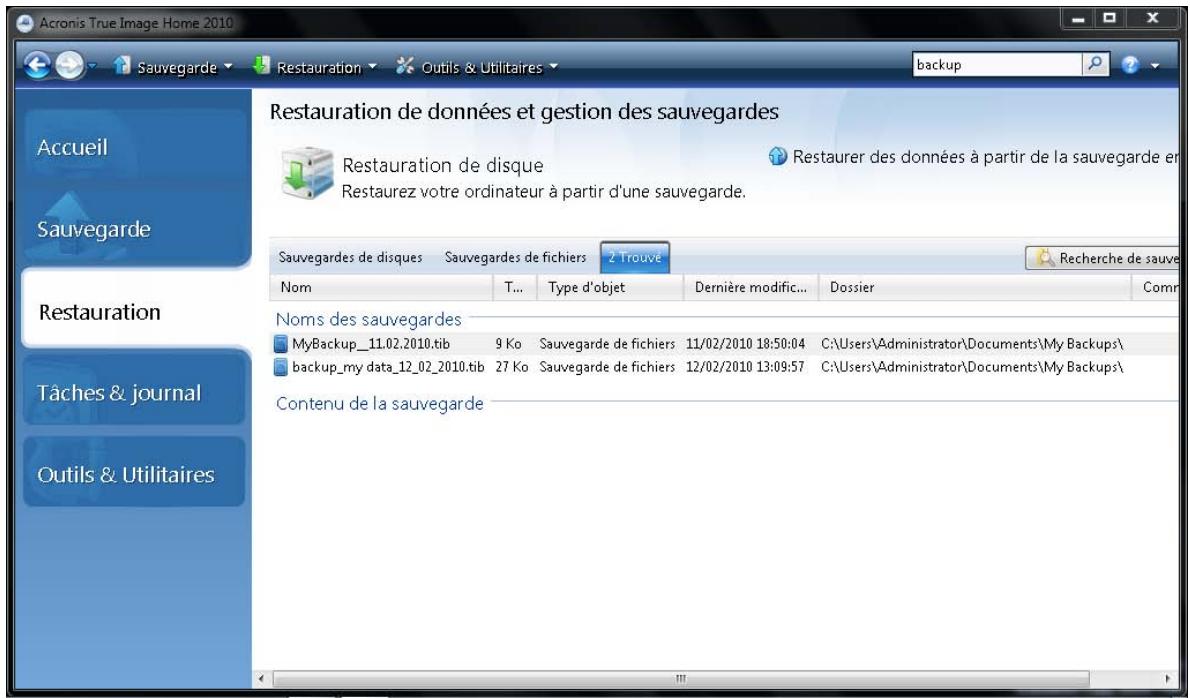Open the Accueil sidebar section
This screenshot has width=1190, height=698.
pos(137,146)
